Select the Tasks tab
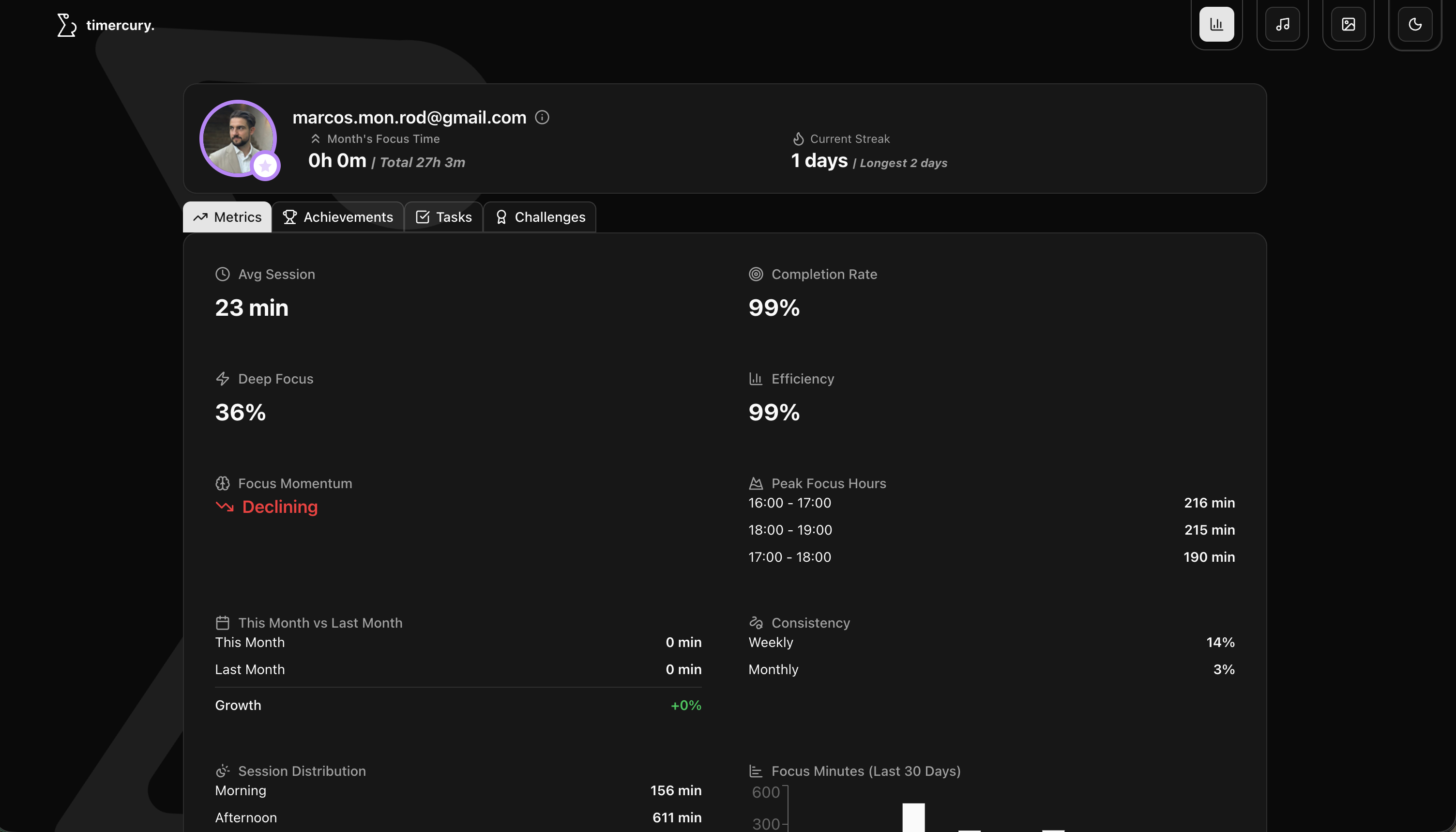Viewport: 1456px width, 832px height. point(444,217)
